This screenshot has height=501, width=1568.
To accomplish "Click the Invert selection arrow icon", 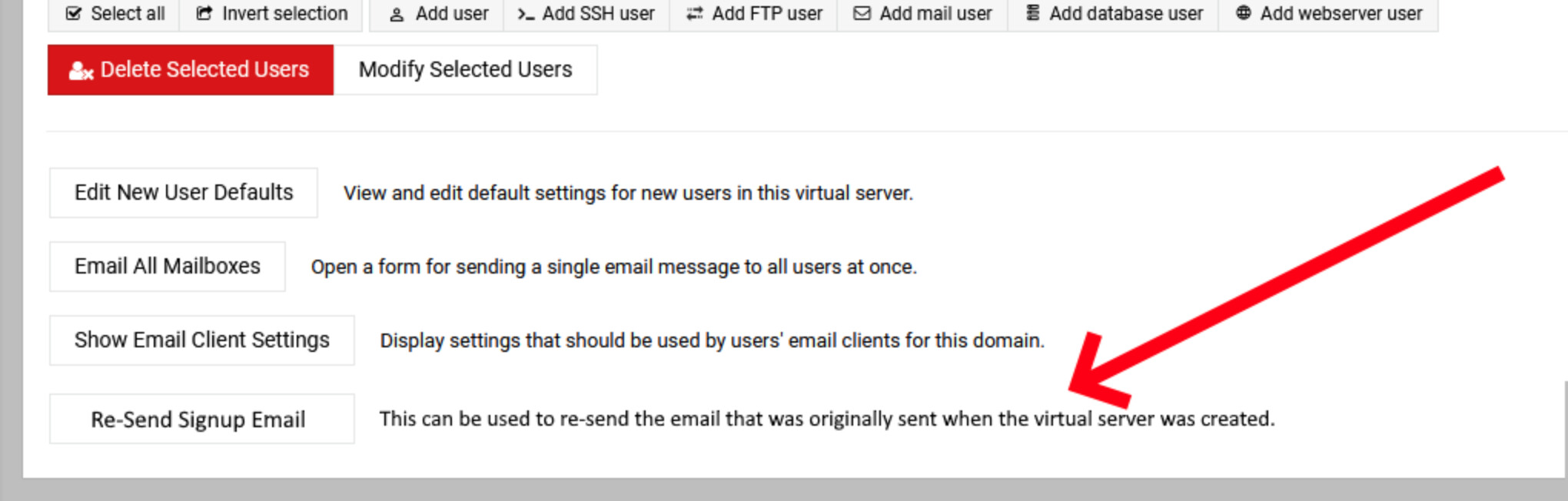I will [204, 13].
